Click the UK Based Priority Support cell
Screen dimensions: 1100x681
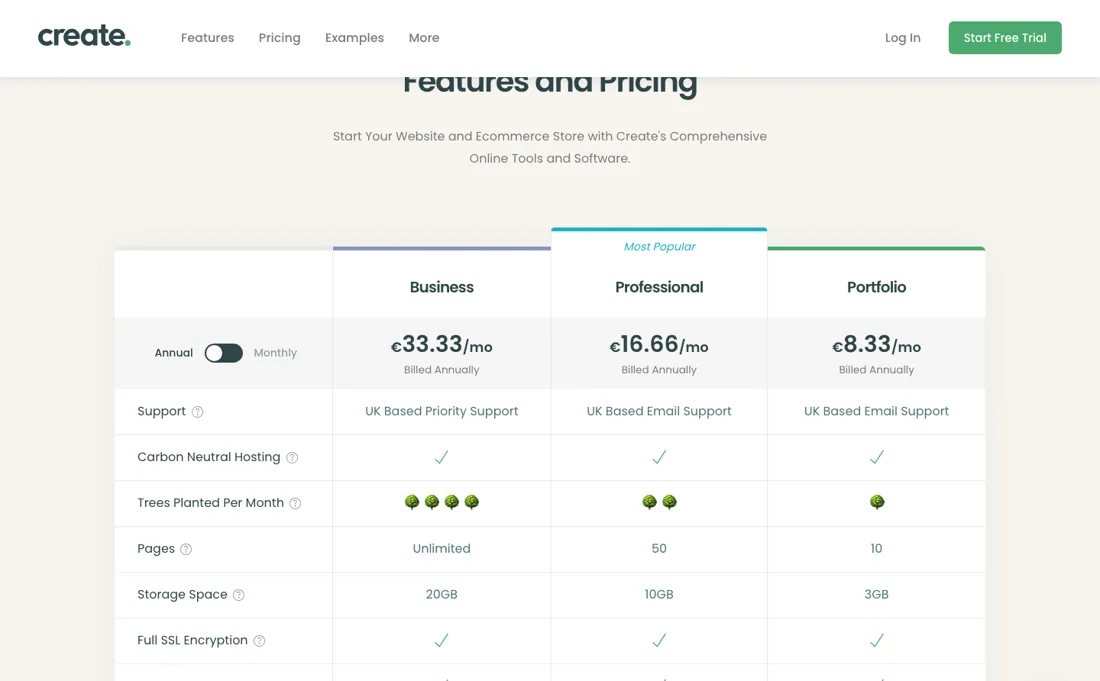(x=441, y=411)
